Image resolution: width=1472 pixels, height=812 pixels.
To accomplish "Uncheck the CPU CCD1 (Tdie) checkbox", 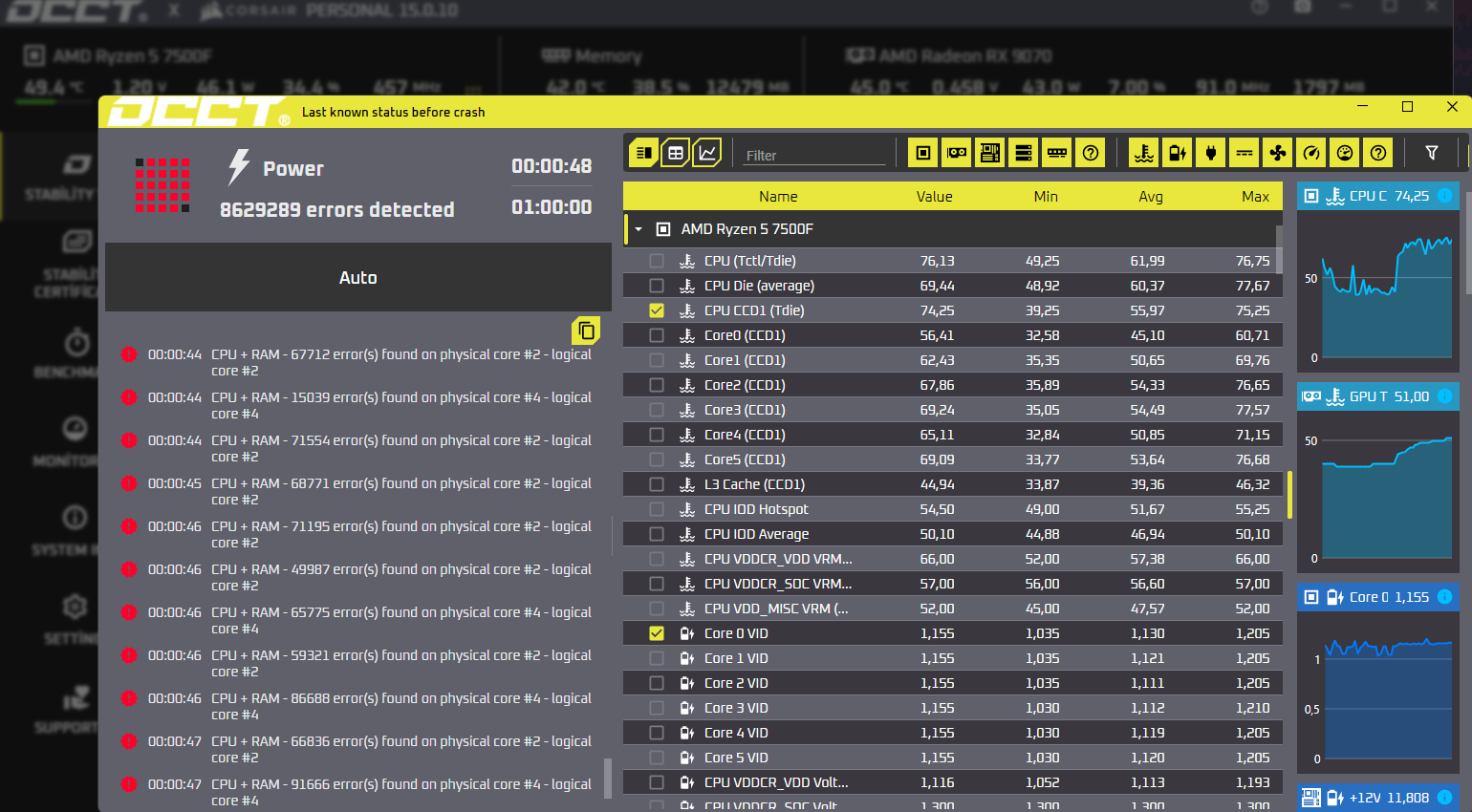I will pyautogui.click(x=656, y=310).
